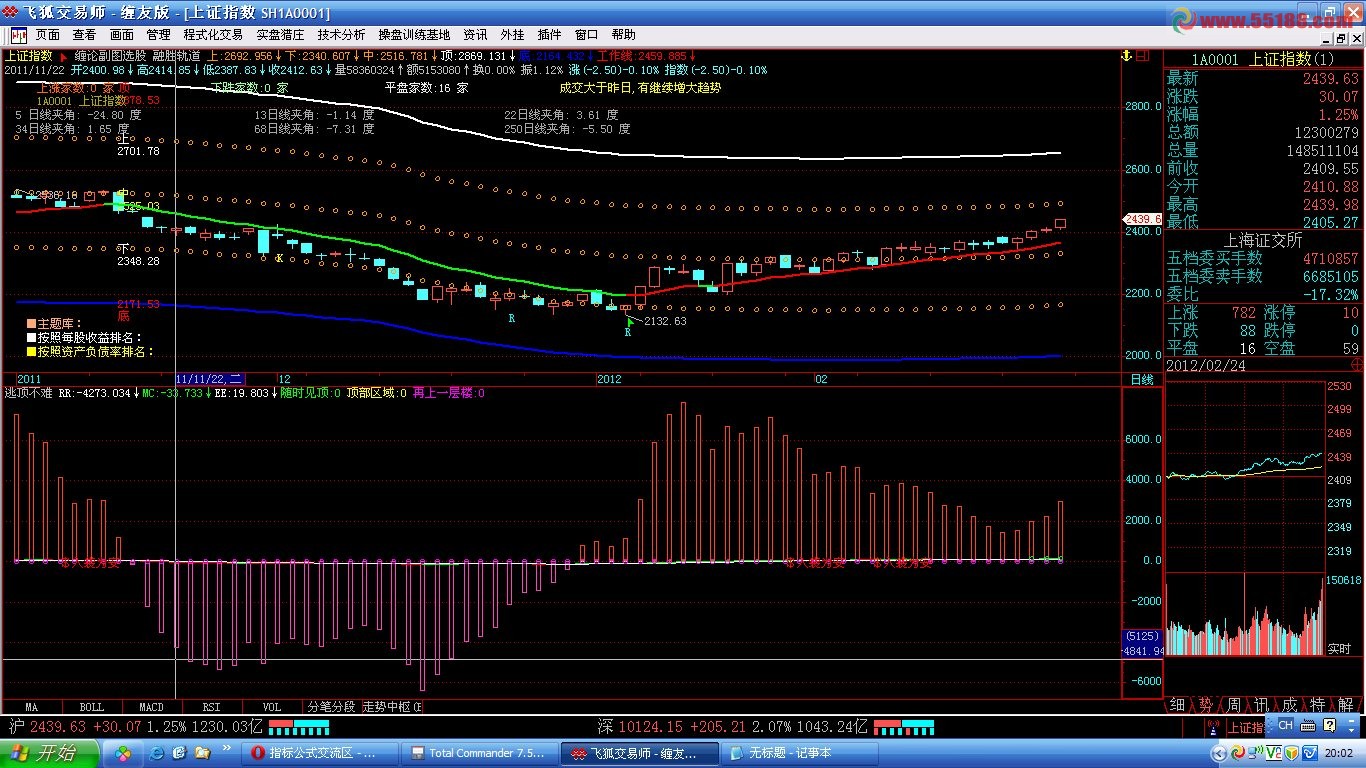Open the 页面 menu
The width and height of the screenshot is (1366, 768).
(x=47, y=35)
